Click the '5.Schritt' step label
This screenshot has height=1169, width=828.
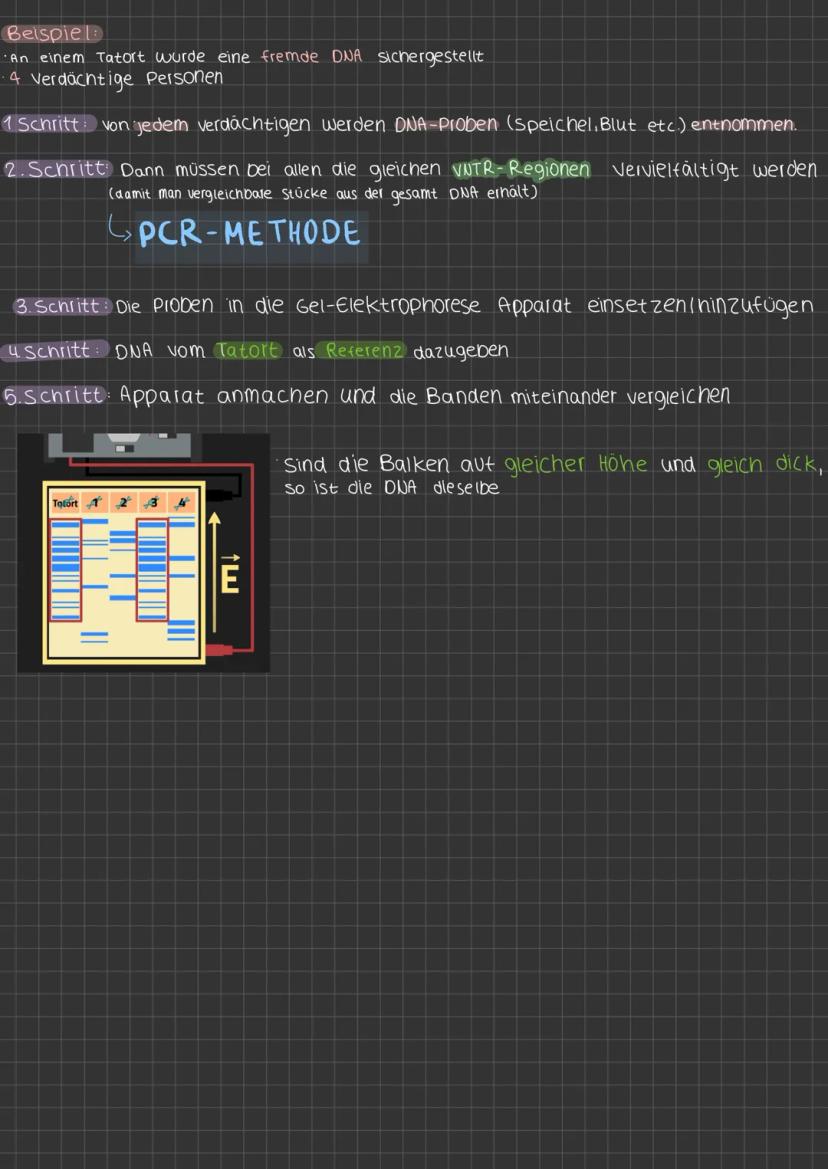click(56, 395)
